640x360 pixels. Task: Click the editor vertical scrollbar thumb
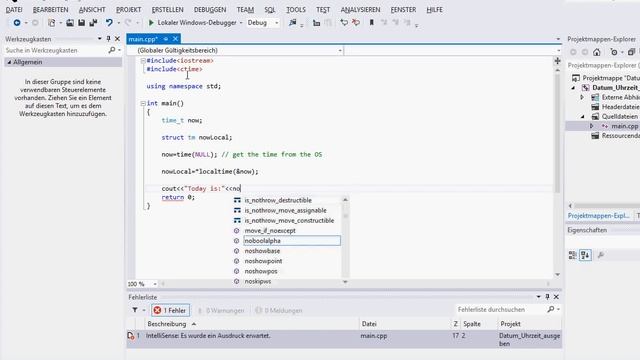557,133
